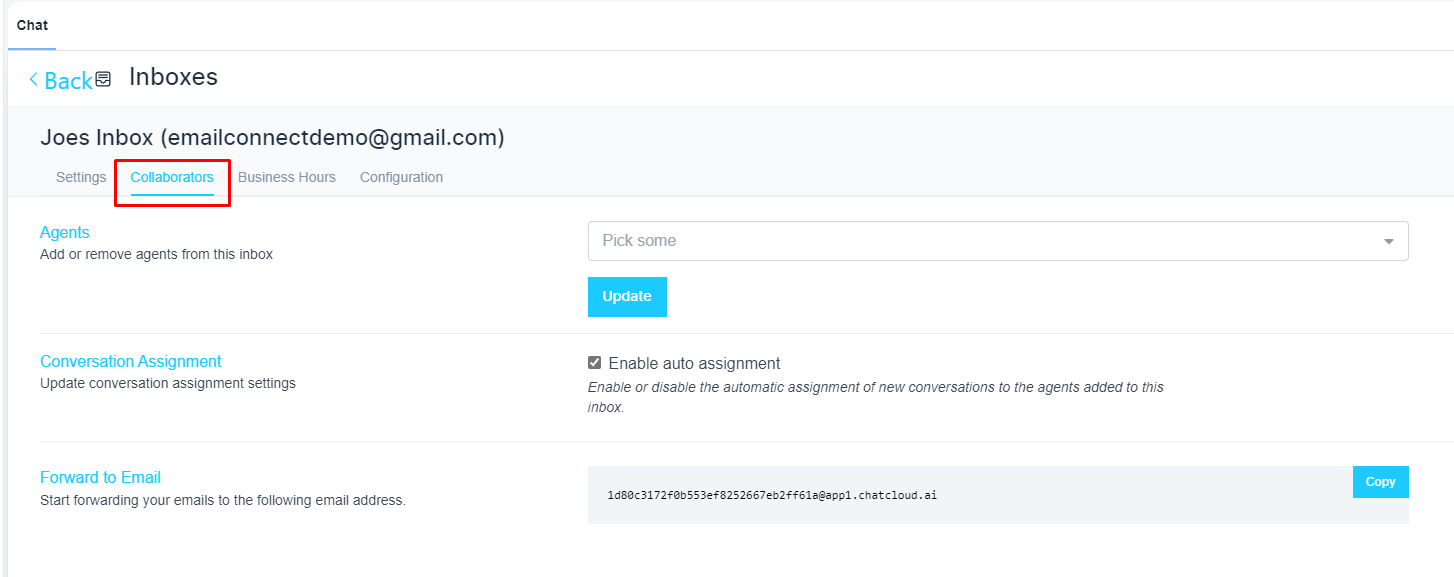Go to the Configuration tab
This screenshot has height=577, width=1454.
pos(401,177)
